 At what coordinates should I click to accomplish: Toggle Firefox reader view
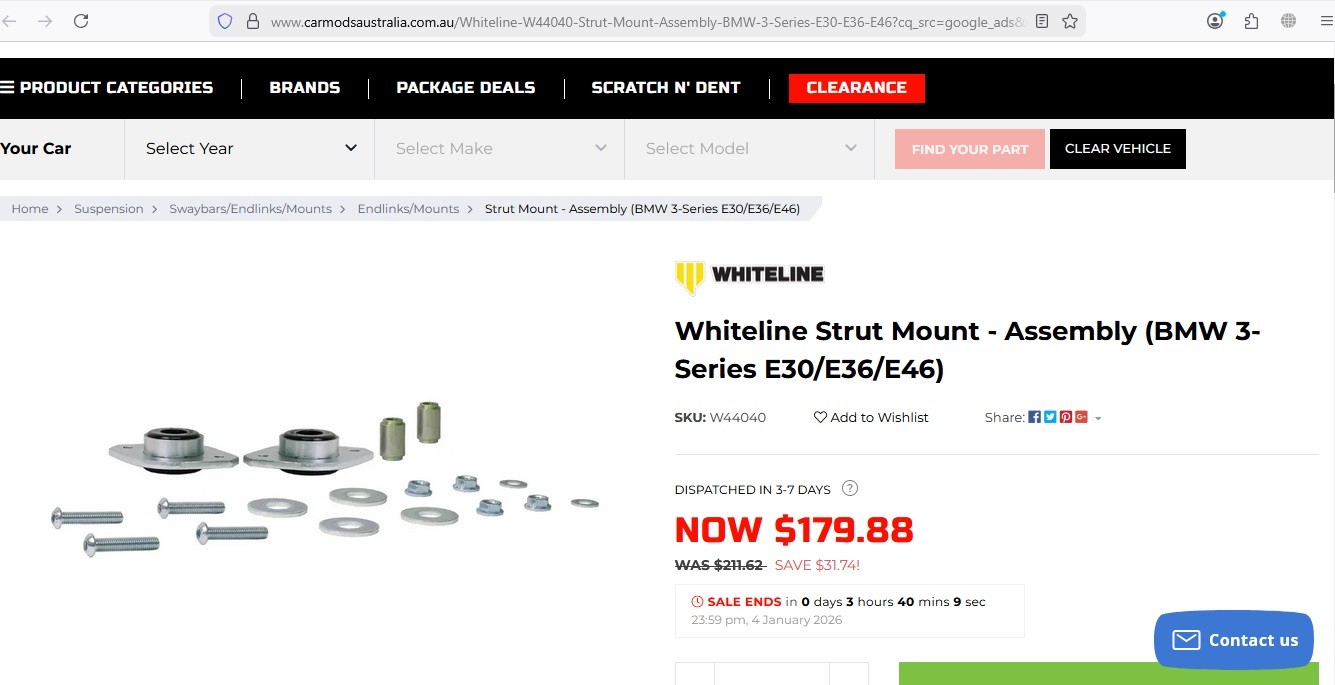click(x=1042, y=21)
